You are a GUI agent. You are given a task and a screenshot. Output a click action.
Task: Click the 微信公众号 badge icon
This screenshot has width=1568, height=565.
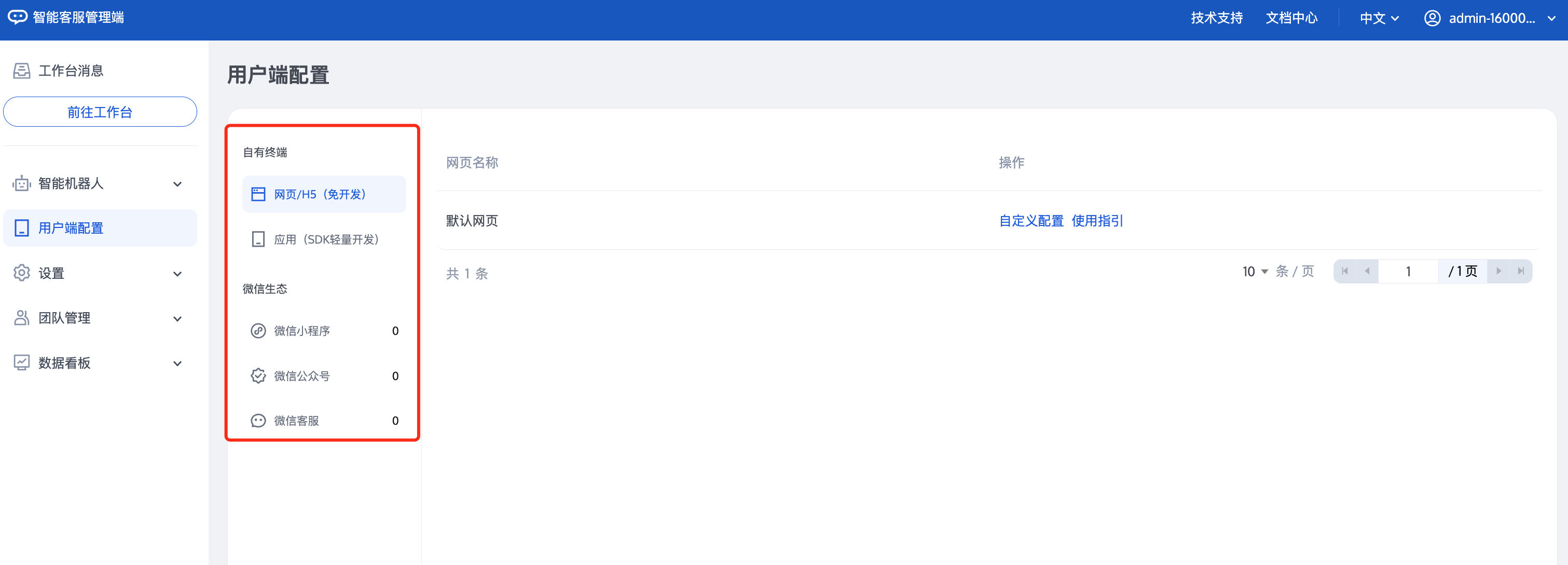click(x=258, y=376)
